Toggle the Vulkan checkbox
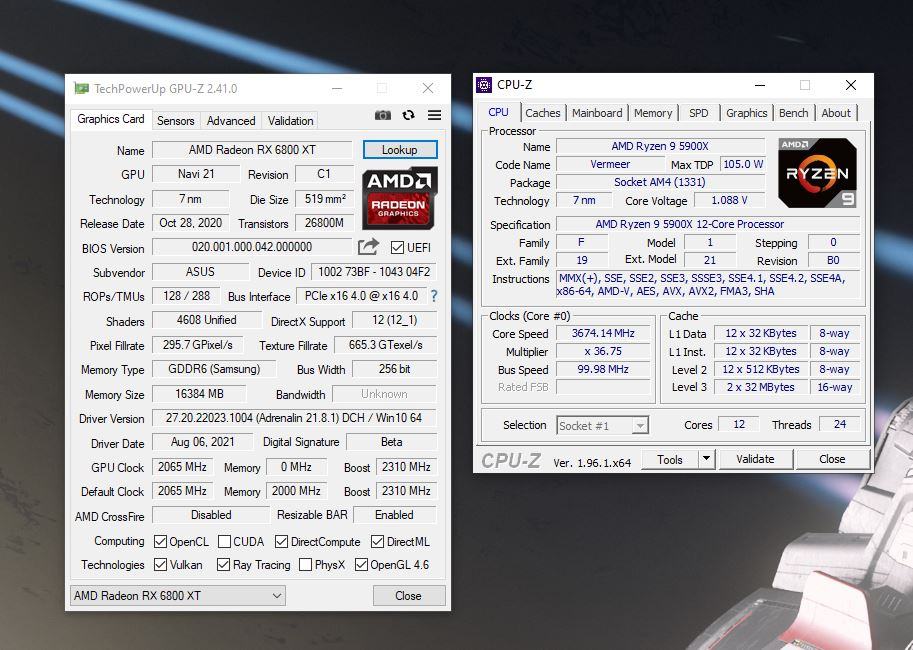913x650 pixels. (160, 564)
